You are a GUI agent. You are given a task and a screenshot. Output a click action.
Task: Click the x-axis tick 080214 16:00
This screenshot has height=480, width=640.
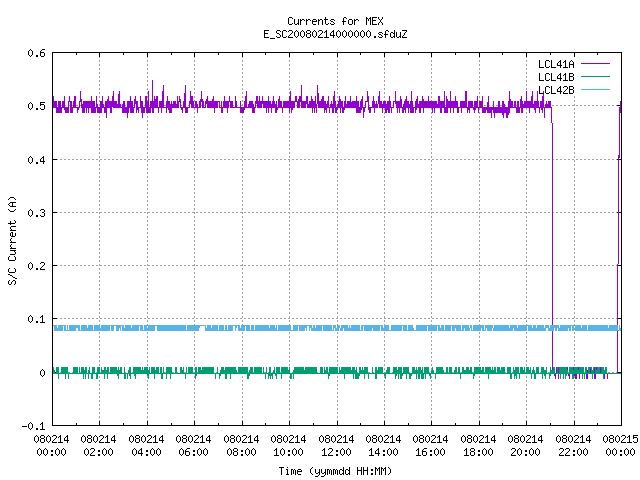[431, 446]
